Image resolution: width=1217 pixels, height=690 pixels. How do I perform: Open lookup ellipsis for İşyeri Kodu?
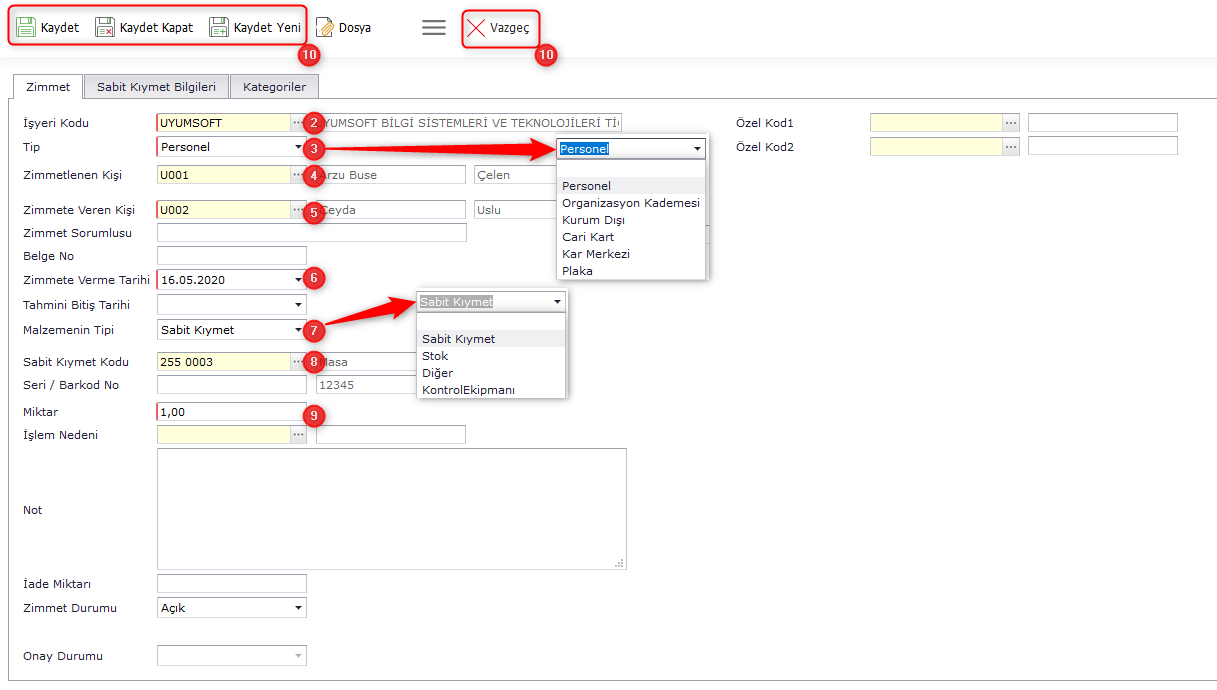click(298, 123)
